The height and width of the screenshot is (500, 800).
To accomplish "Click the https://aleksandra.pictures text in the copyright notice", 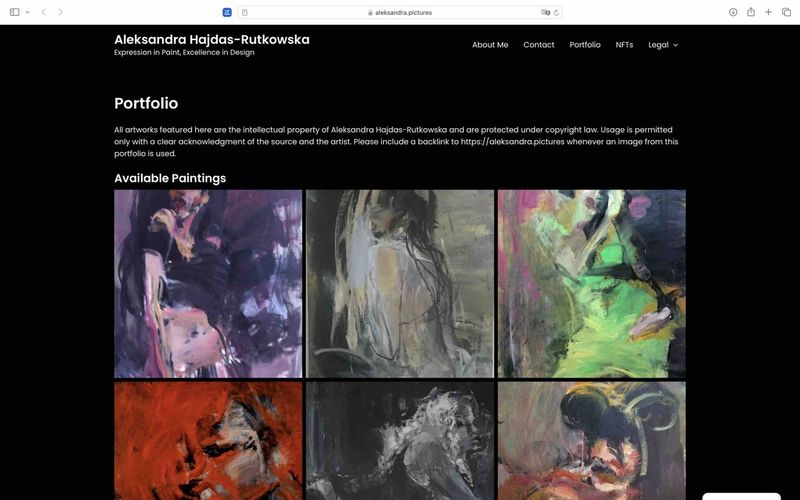I will (x=512, y=142).
